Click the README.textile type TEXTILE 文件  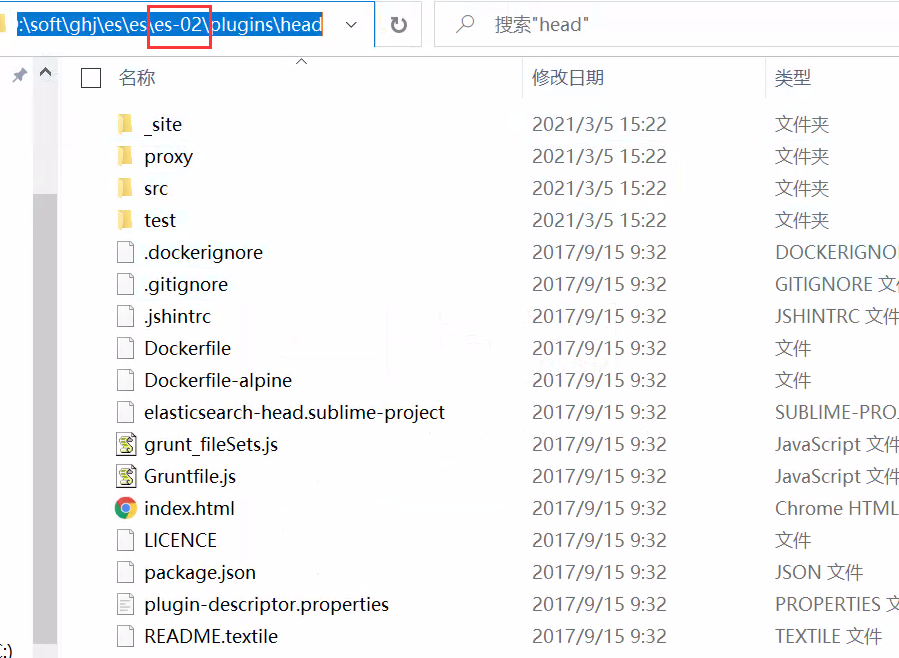[828, 637]
